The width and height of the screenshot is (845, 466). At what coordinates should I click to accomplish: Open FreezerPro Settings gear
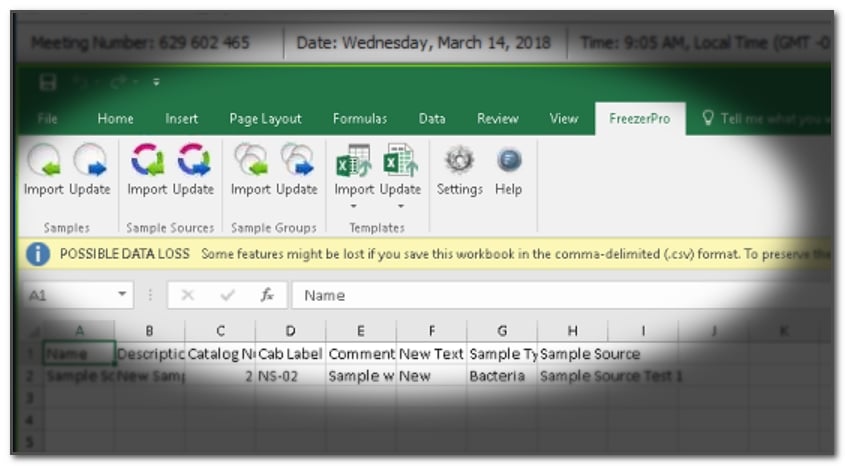tap(459, 160)
